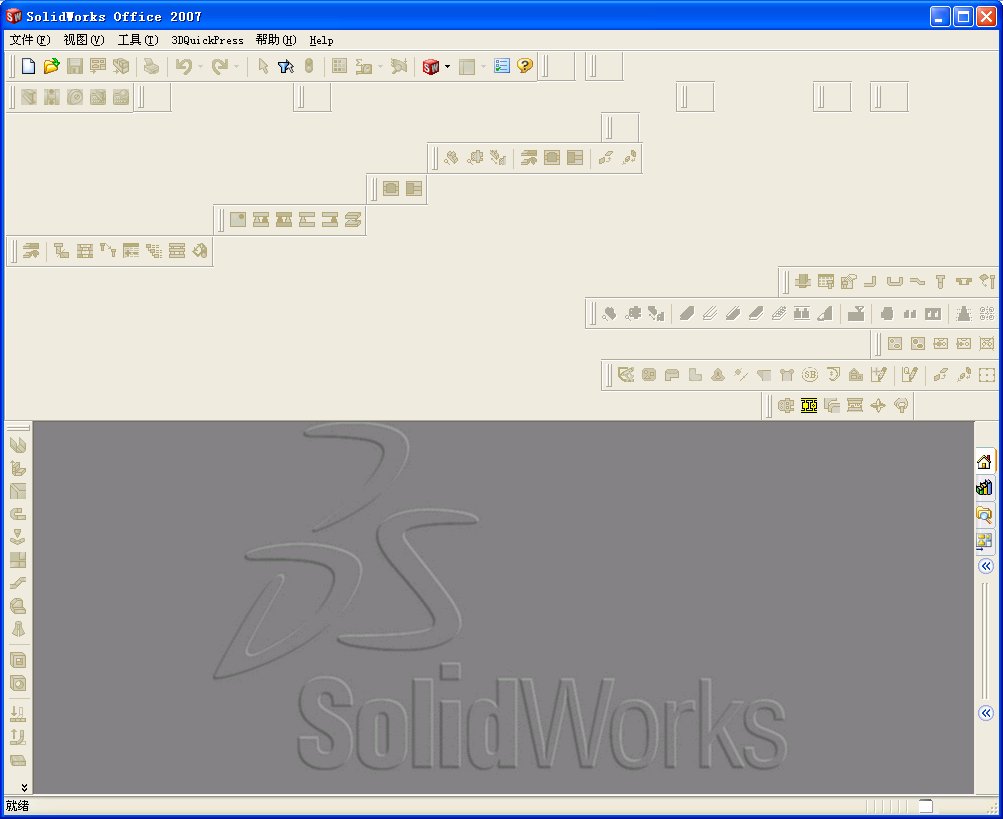Viewport: 1003px width, 819px height.
Task: Open the 文件(F) menu
Action: point(29,40)
